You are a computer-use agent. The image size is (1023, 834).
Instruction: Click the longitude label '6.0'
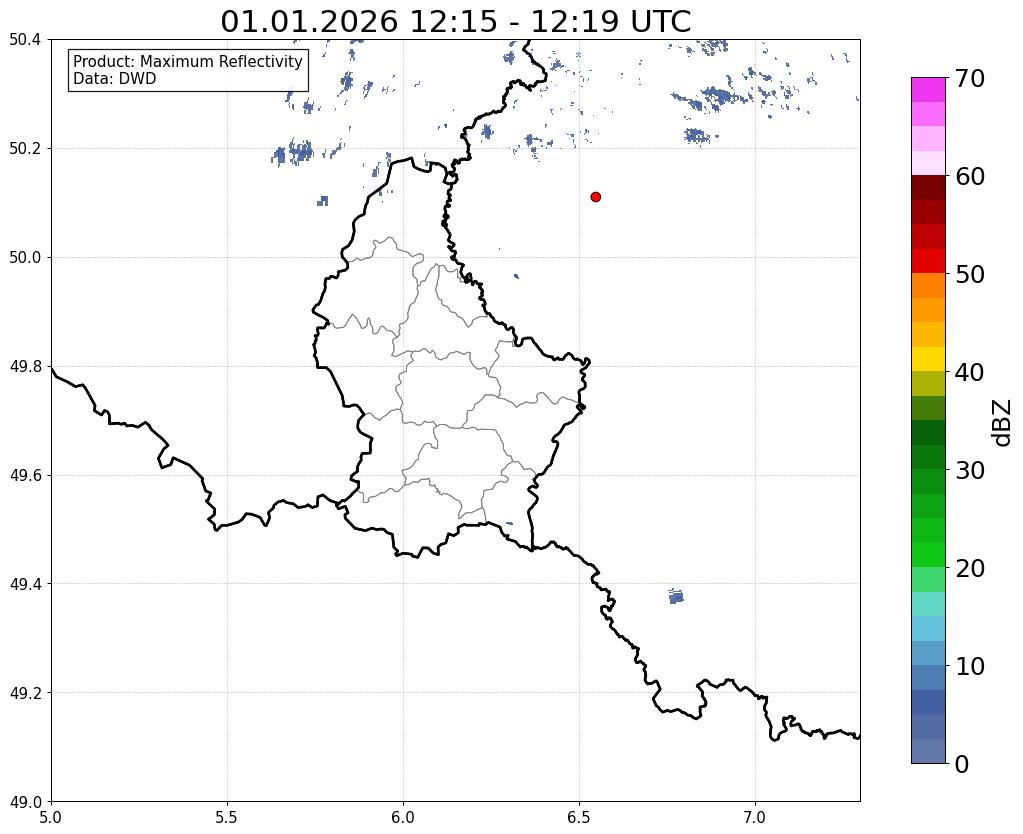pos(403,818)
